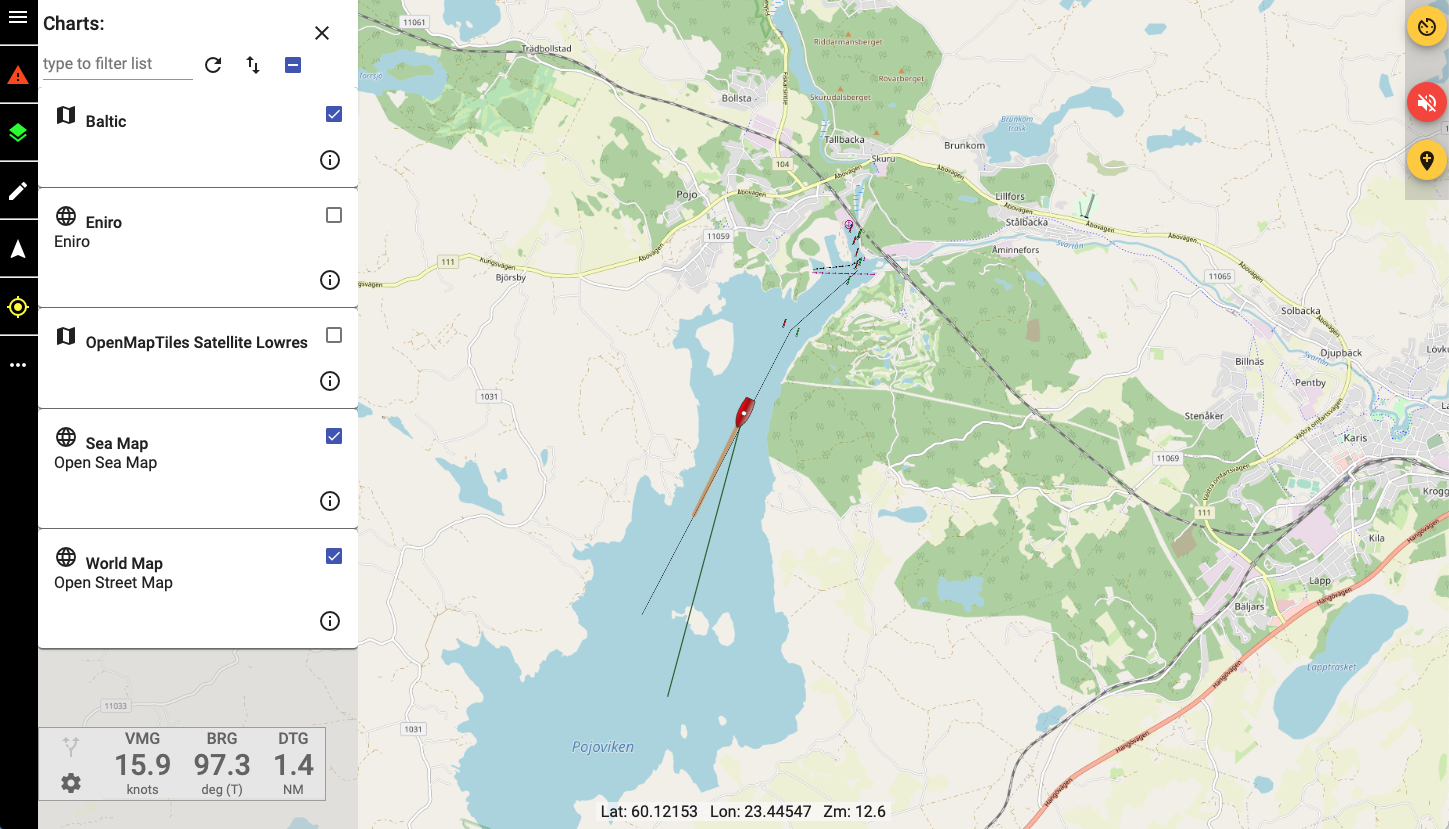
Task: Refresh the chart list
Action: [213, 65]
